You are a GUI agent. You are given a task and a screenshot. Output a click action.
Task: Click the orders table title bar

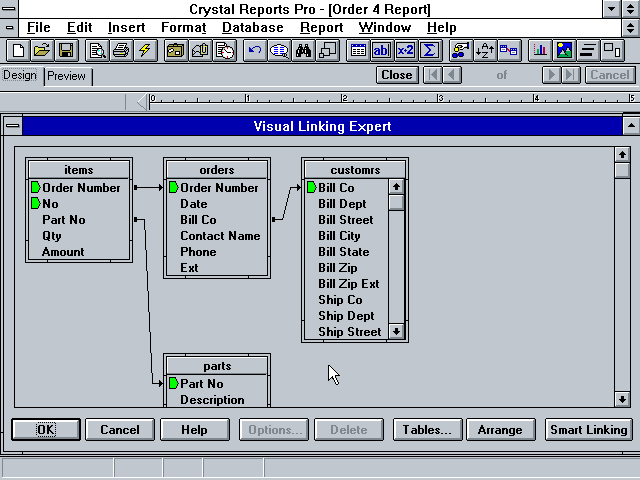(x=217, y=169)
